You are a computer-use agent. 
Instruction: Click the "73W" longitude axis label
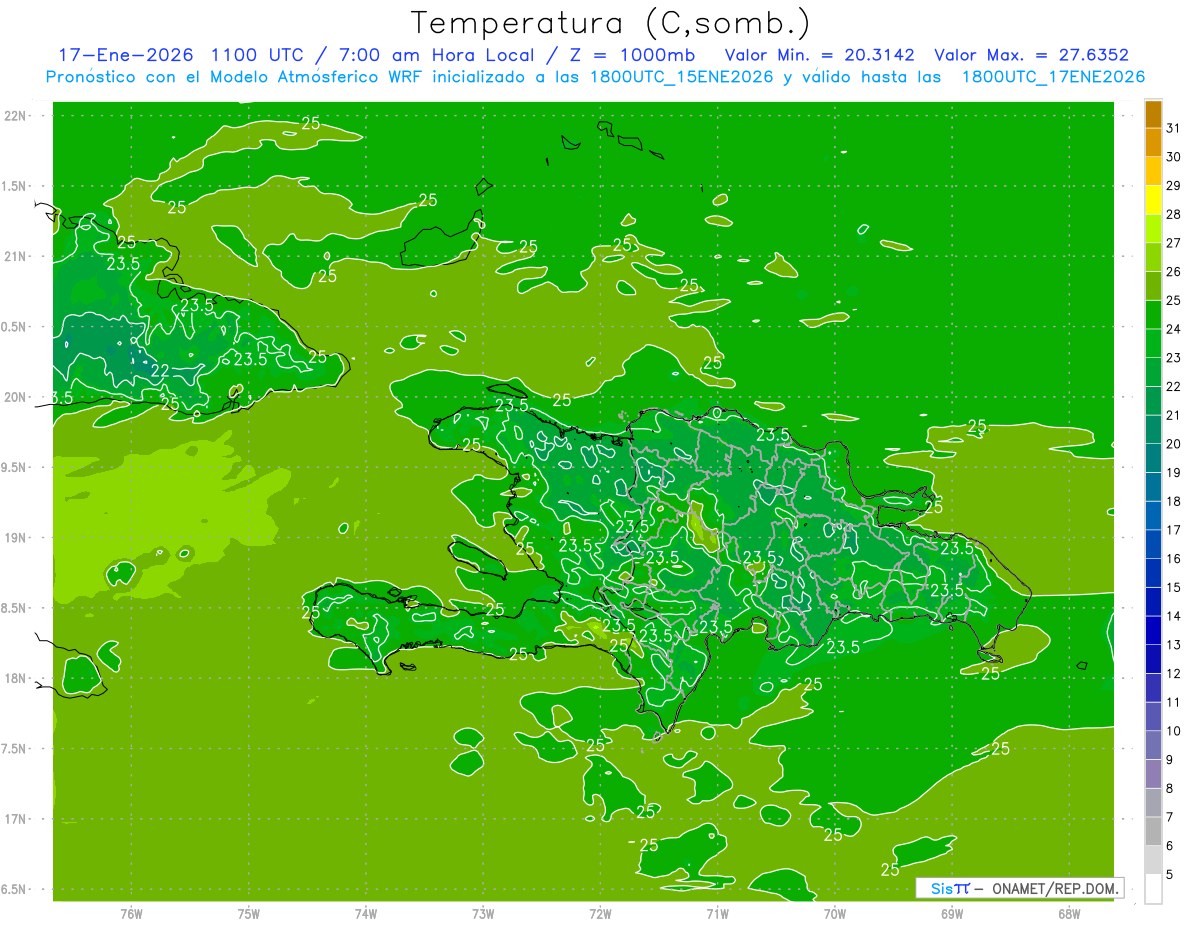[483, 914]
